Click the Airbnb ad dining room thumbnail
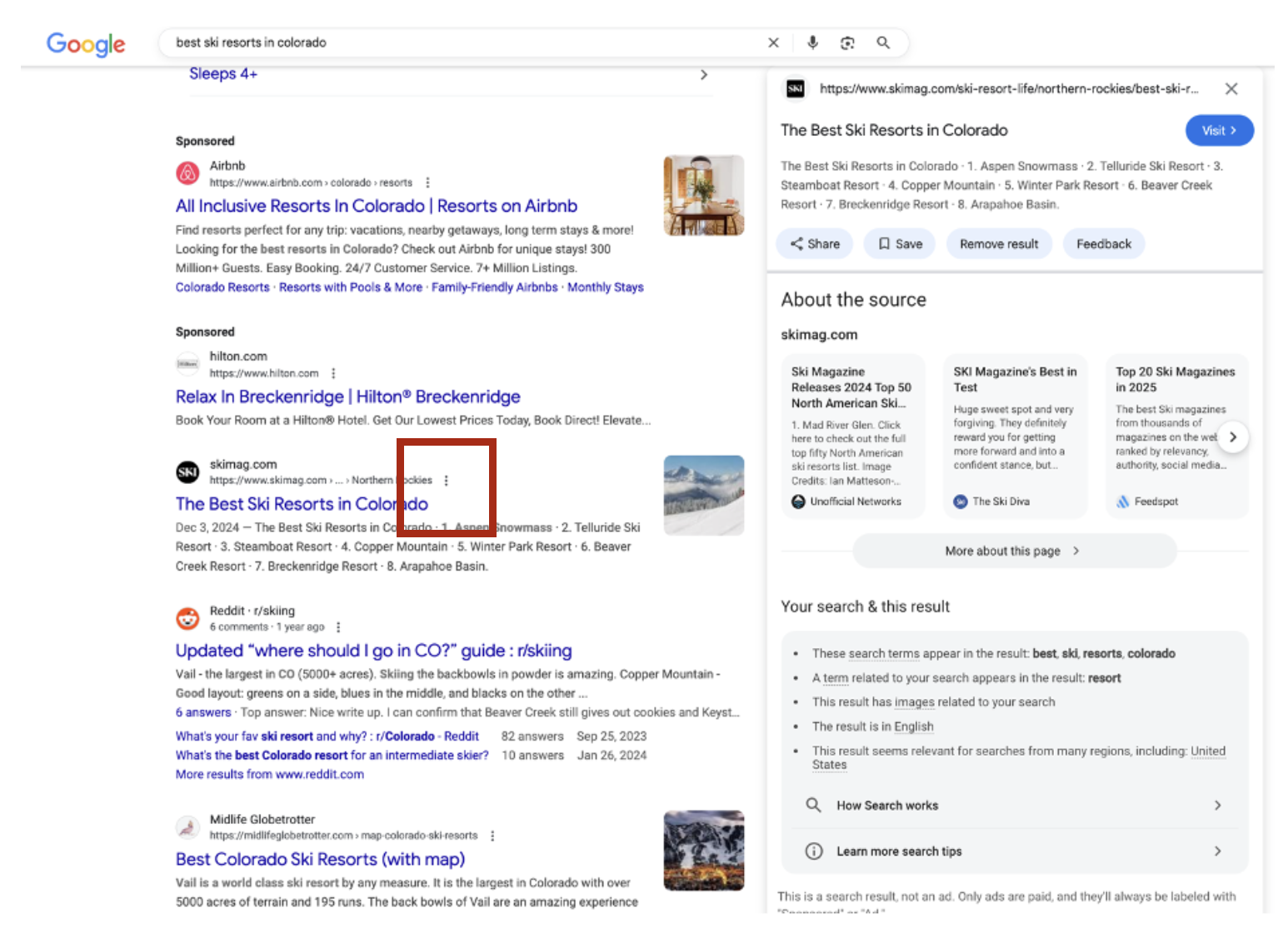Viewport: 1288px width, 948px height. point(704,195)
